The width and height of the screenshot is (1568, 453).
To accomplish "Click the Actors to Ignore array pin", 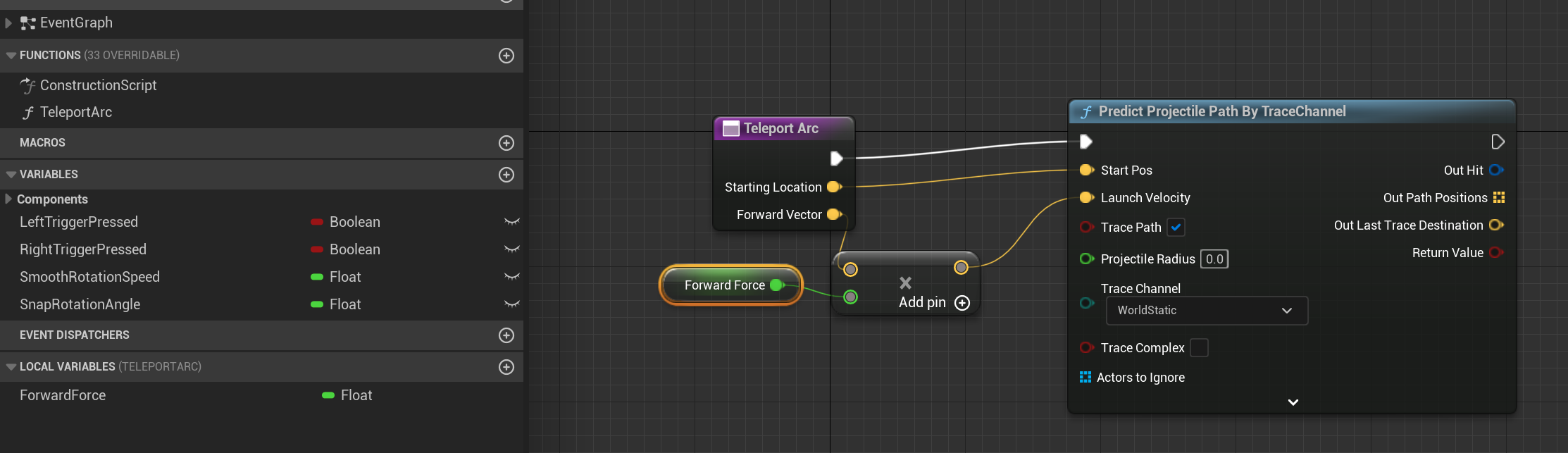I will [1085, 378].
